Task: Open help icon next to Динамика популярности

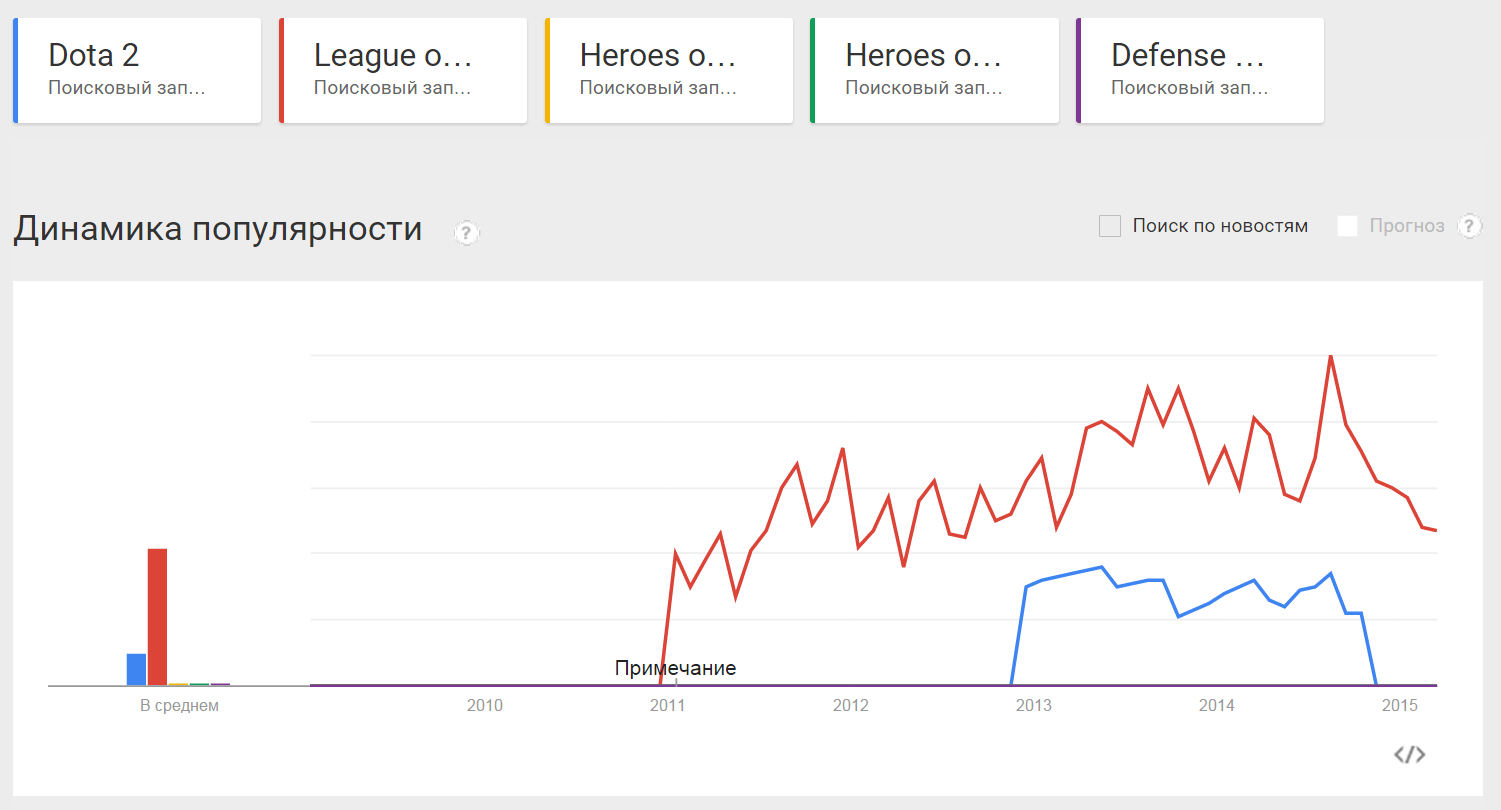Action: click(x=467, y=233)
